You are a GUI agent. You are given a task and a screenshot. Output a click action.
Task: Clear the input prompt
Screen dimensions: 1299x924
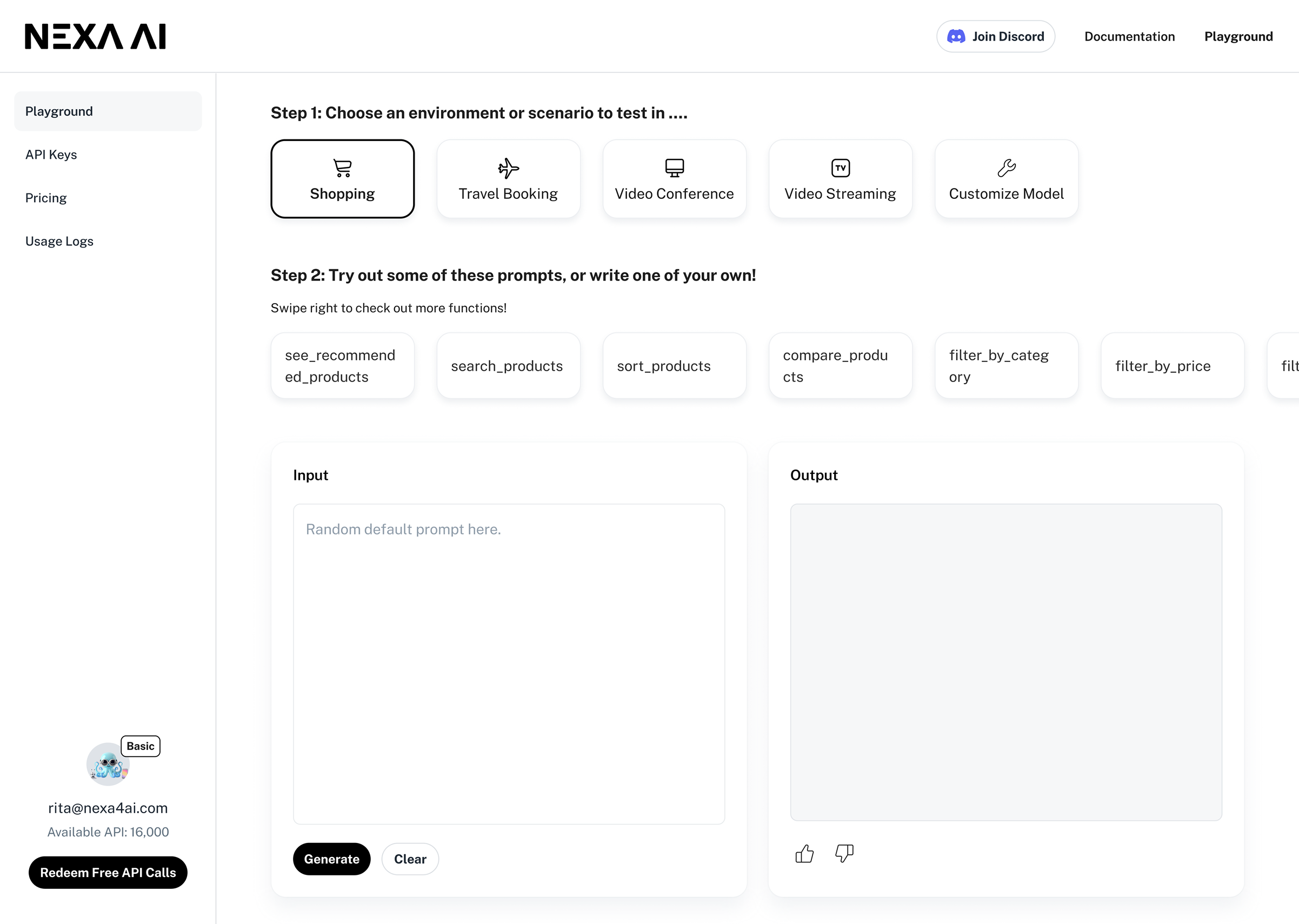(410, 859)
